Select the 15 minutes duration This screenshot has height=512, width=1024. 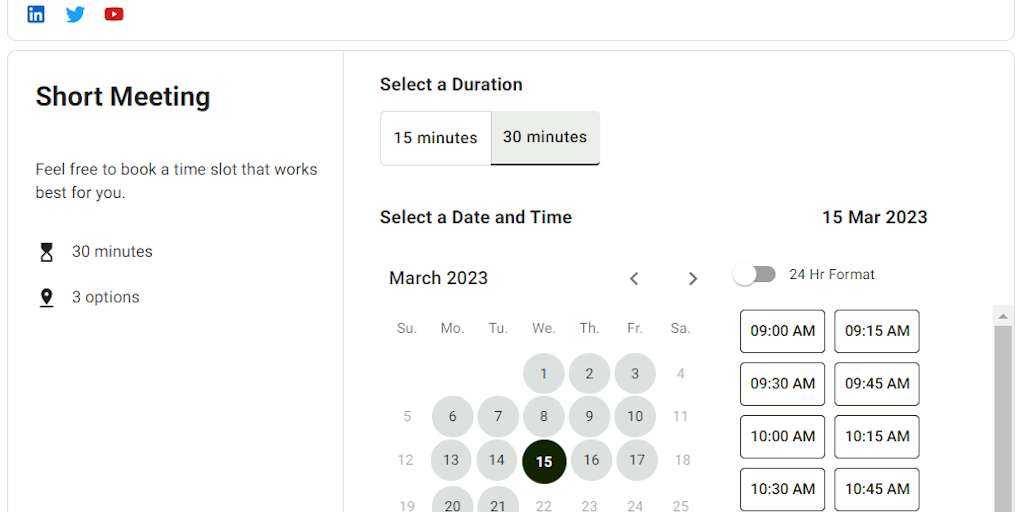(x=435, y=138)
